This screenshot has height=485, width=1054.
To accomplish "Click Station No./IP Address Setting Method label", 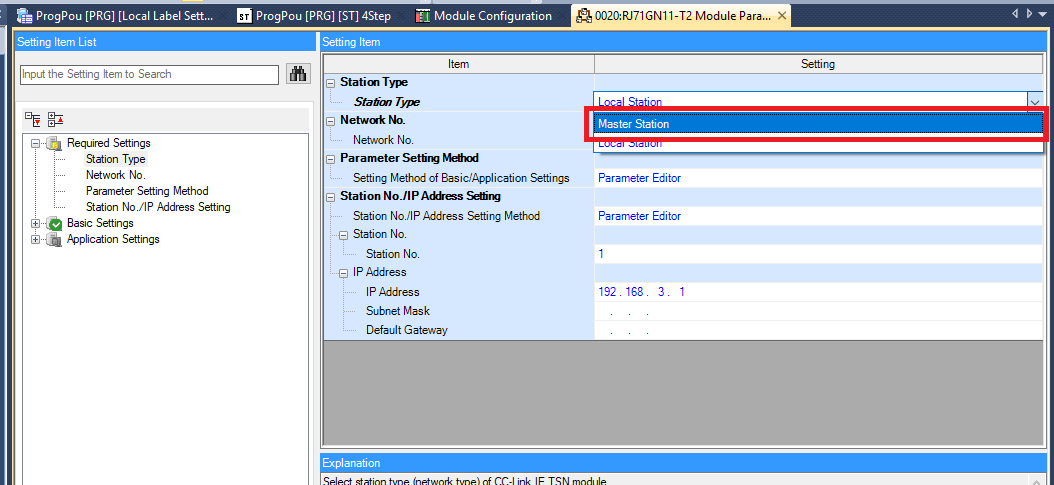I will coord(446,216).
